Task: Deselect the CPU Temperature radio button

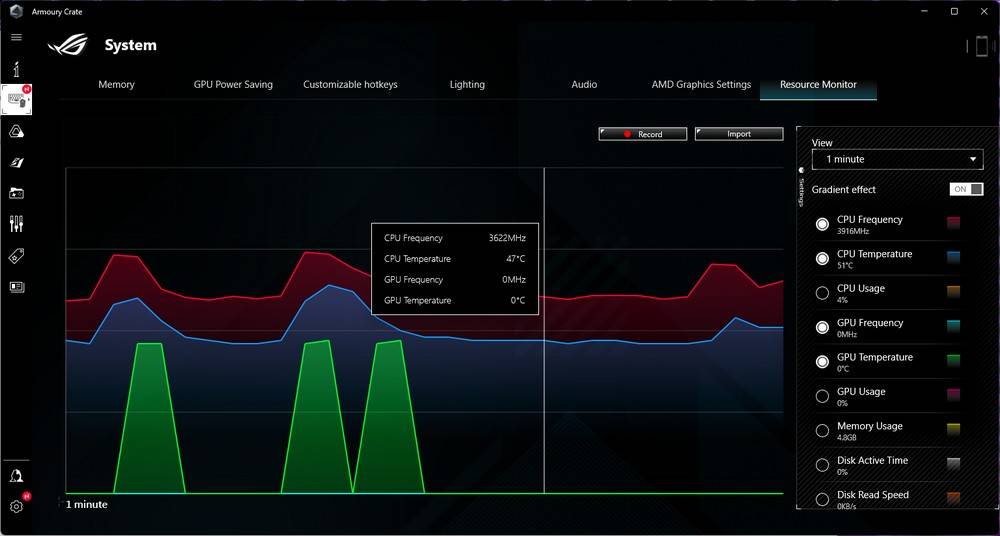Action: 823,258
